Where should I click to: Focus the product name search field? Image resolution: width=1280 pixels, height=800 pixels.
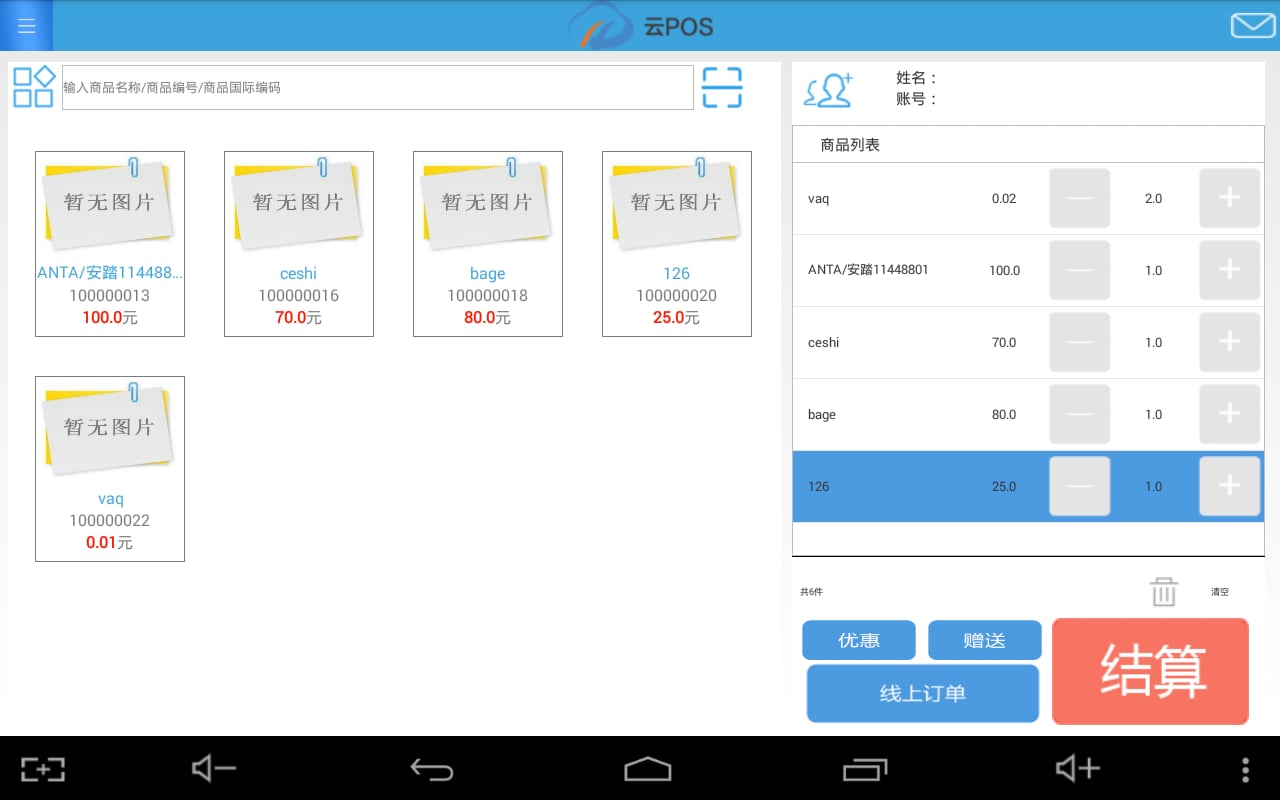click(378, 88)
